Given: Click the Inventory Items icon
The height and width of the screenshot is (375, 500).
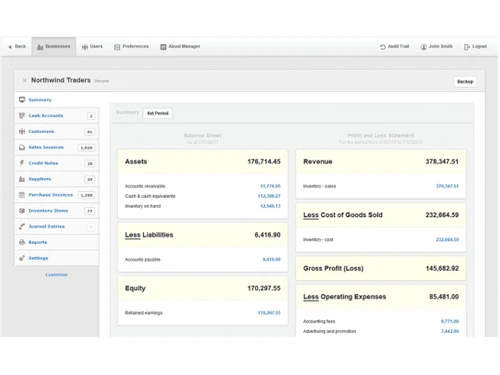Looking at the screenshot, I should [22, 211].
